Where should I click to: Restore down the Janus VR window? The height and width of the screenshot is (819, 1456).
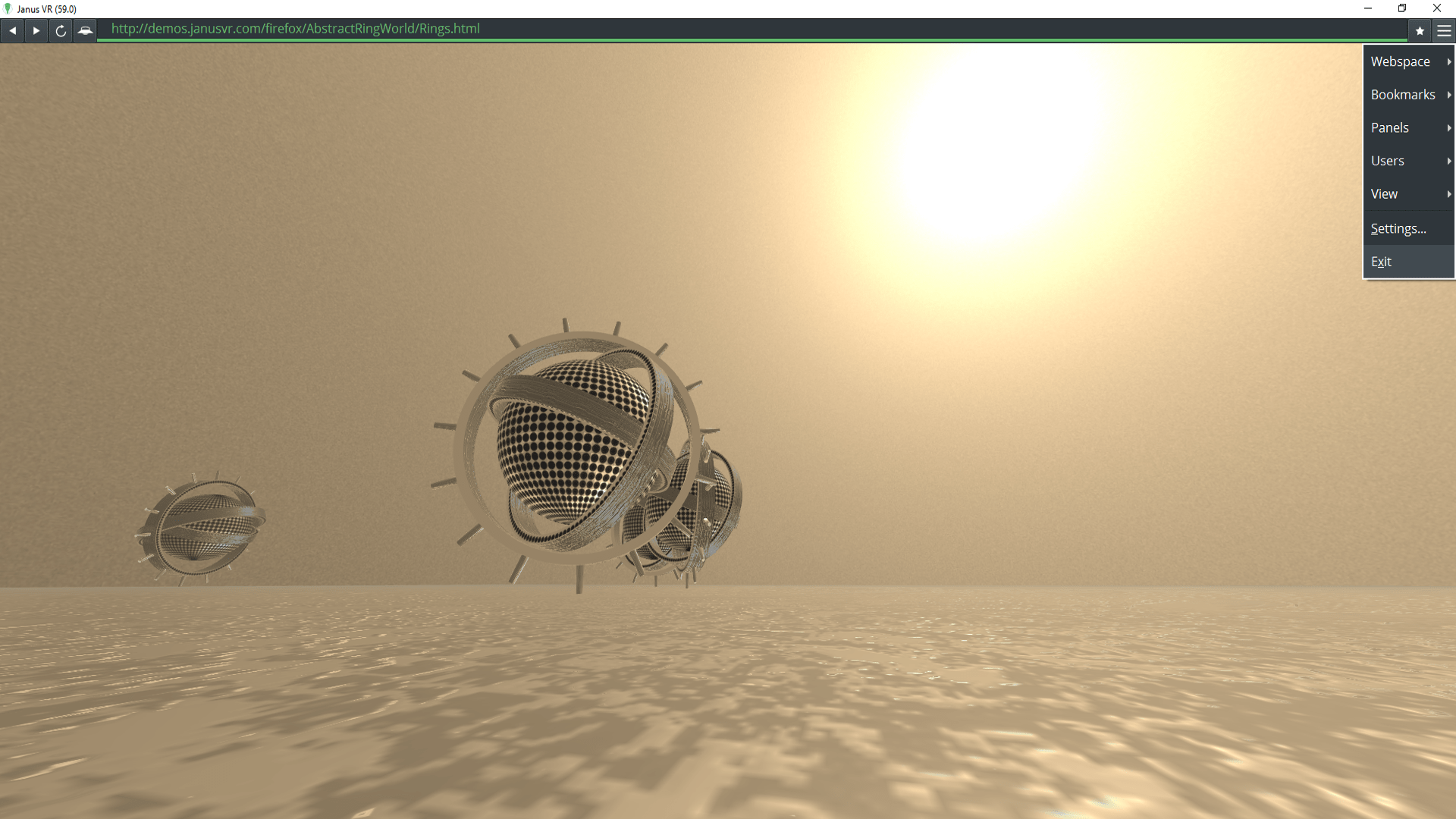coord(1402,8)
